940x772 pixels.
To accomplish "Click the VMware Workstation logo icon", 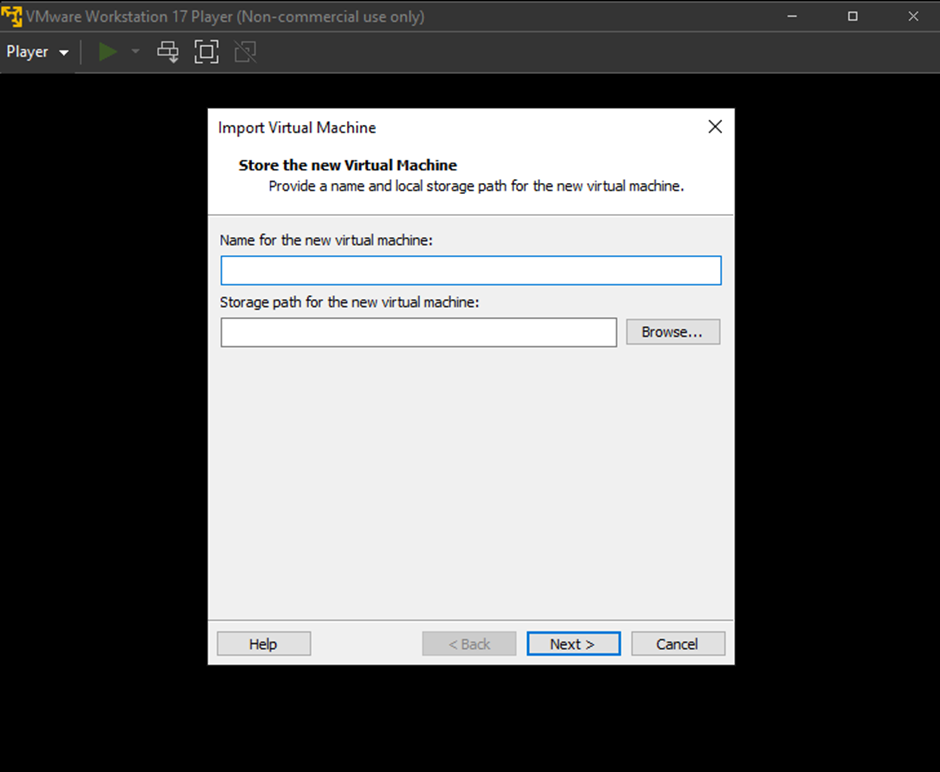I will (x=11, y=16).
